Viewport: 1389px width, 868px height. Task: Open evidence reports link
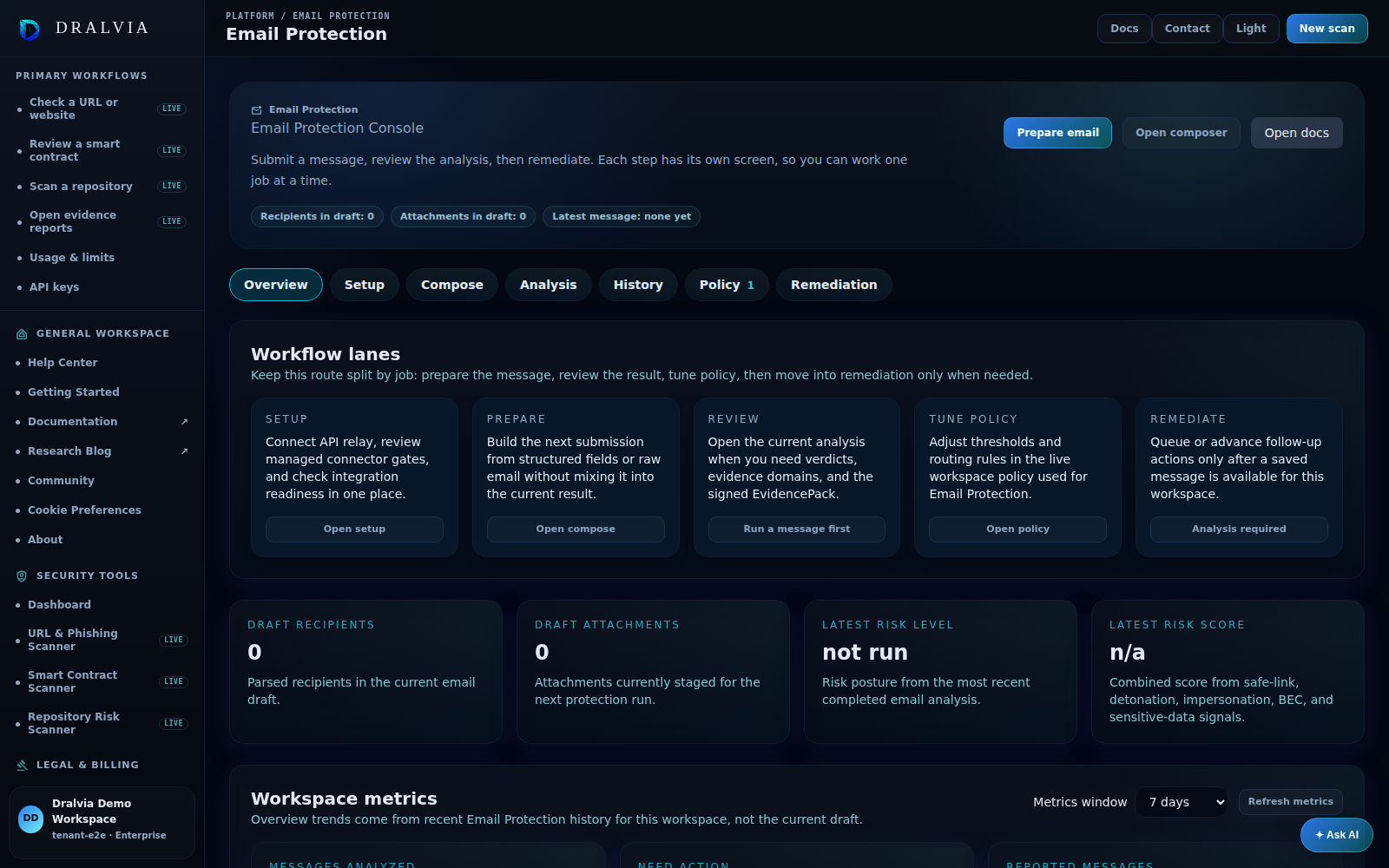click(x=102, y=221)
